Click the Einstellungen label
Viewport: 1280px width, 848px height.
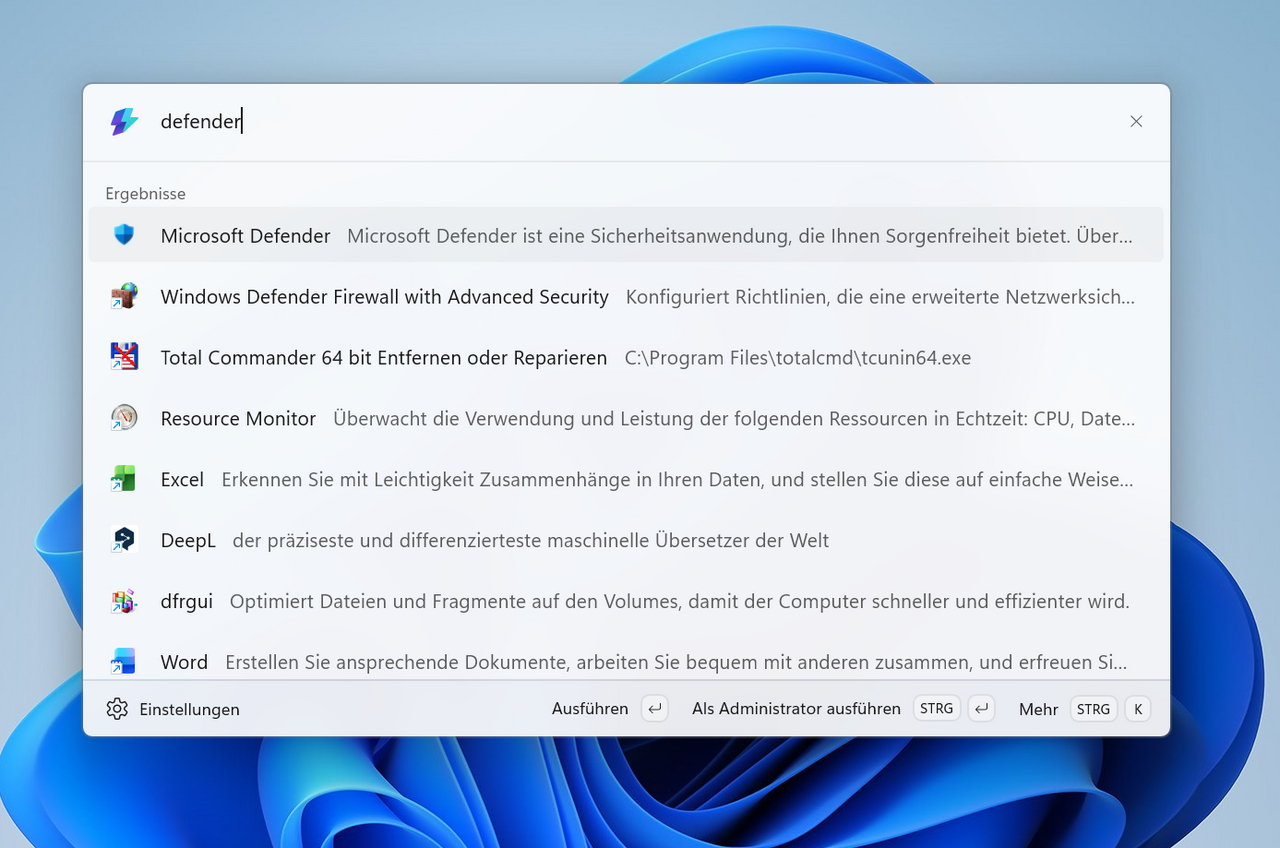190,709
